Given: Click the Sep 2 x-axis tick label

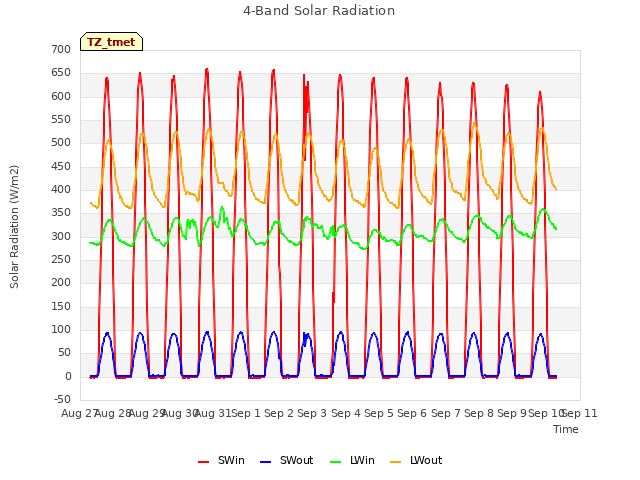Looking at the screenshot, I should click(x=279, y=413).
